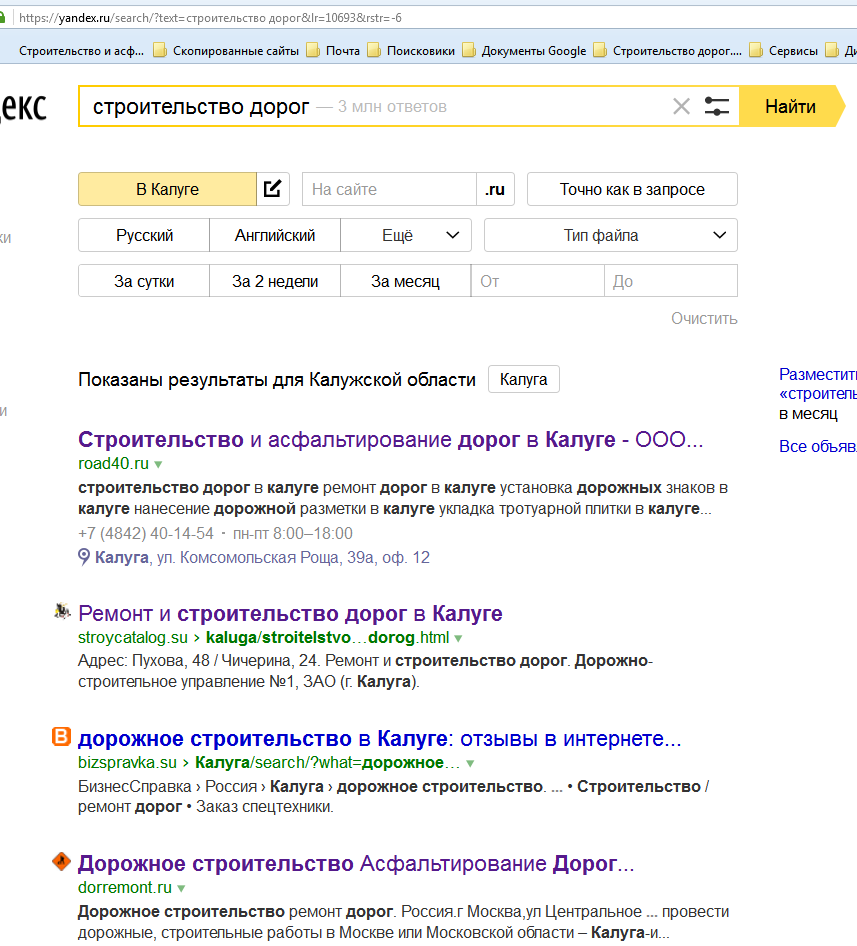Toggle the Русский language filter
Viewport: 857px width, 946px height.
point(144,236)
